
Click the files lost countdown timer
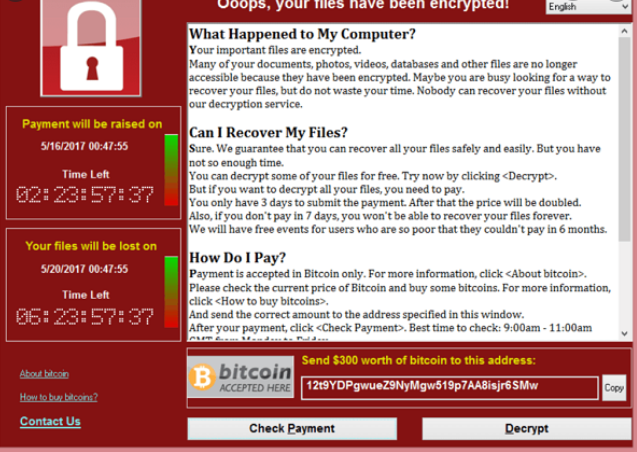coord(85,317)
